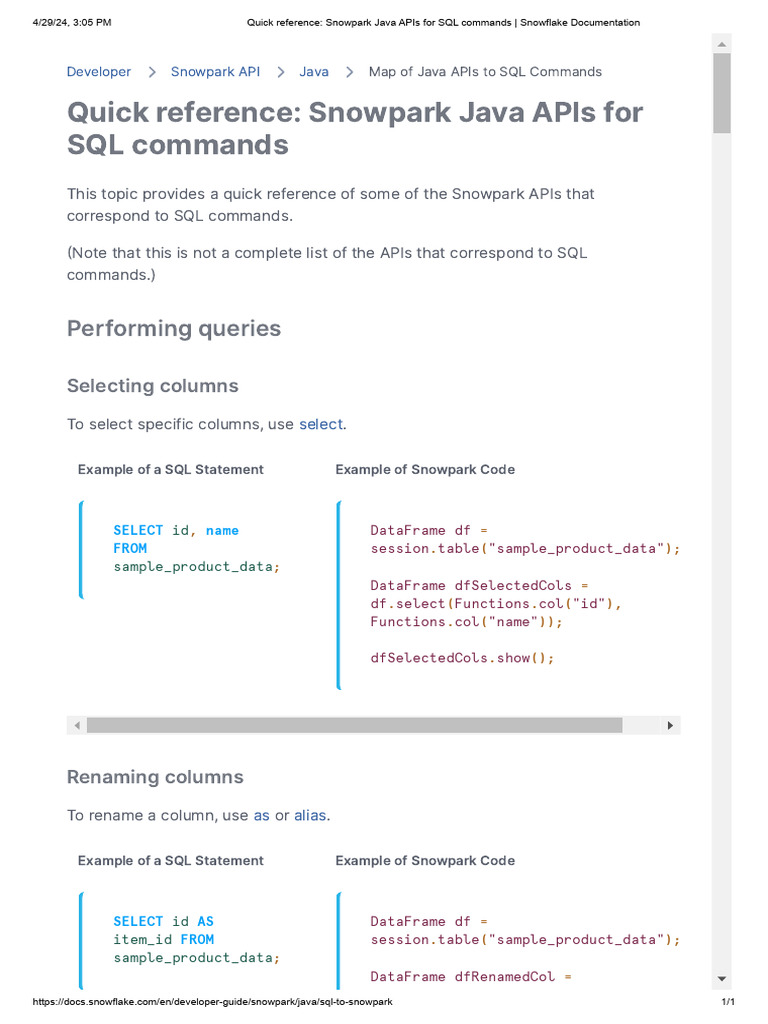
Task: Click the vertical scrollbar's down arrow
Action: pos(721,978)
